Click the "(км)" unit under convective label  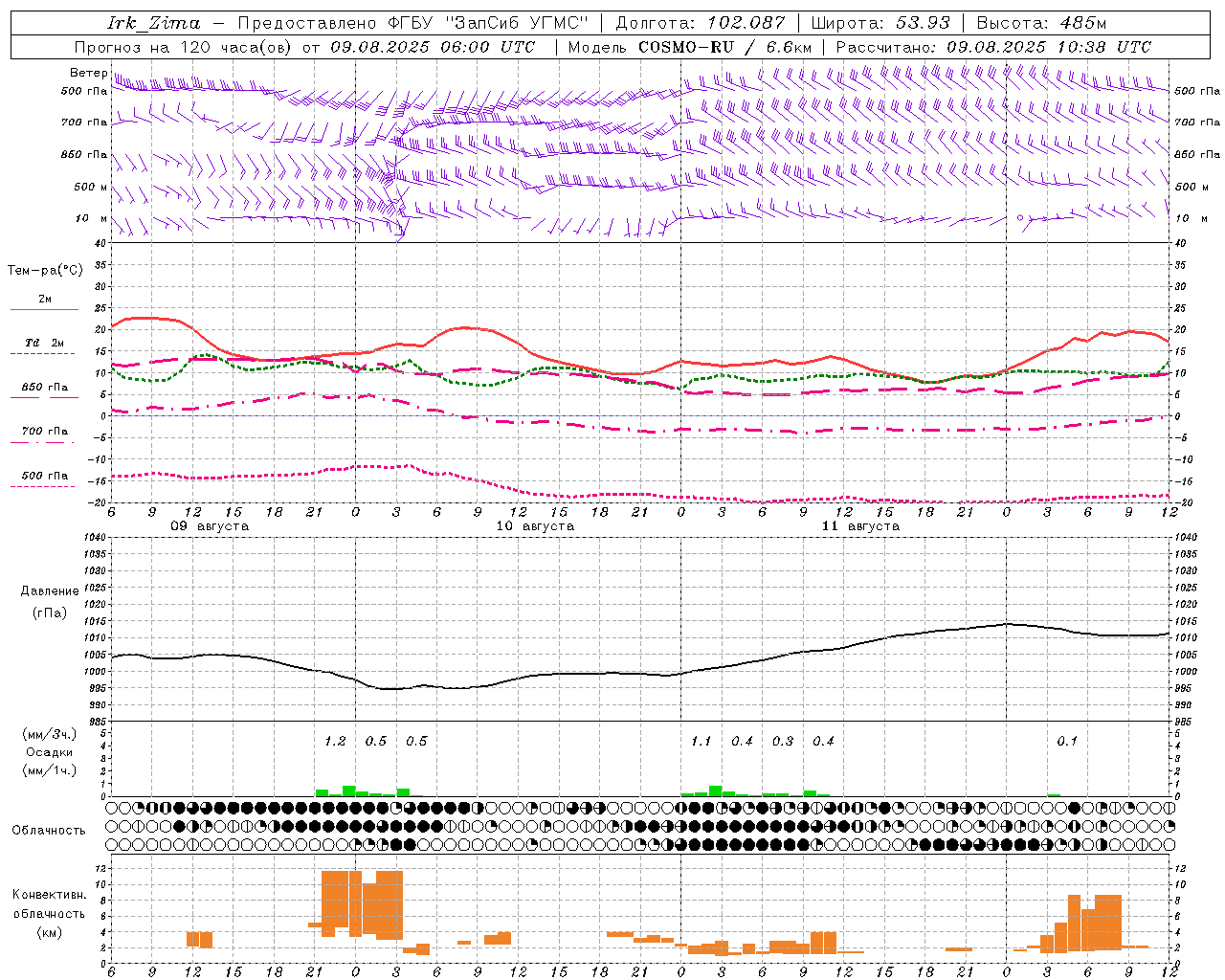pos(50,932)
